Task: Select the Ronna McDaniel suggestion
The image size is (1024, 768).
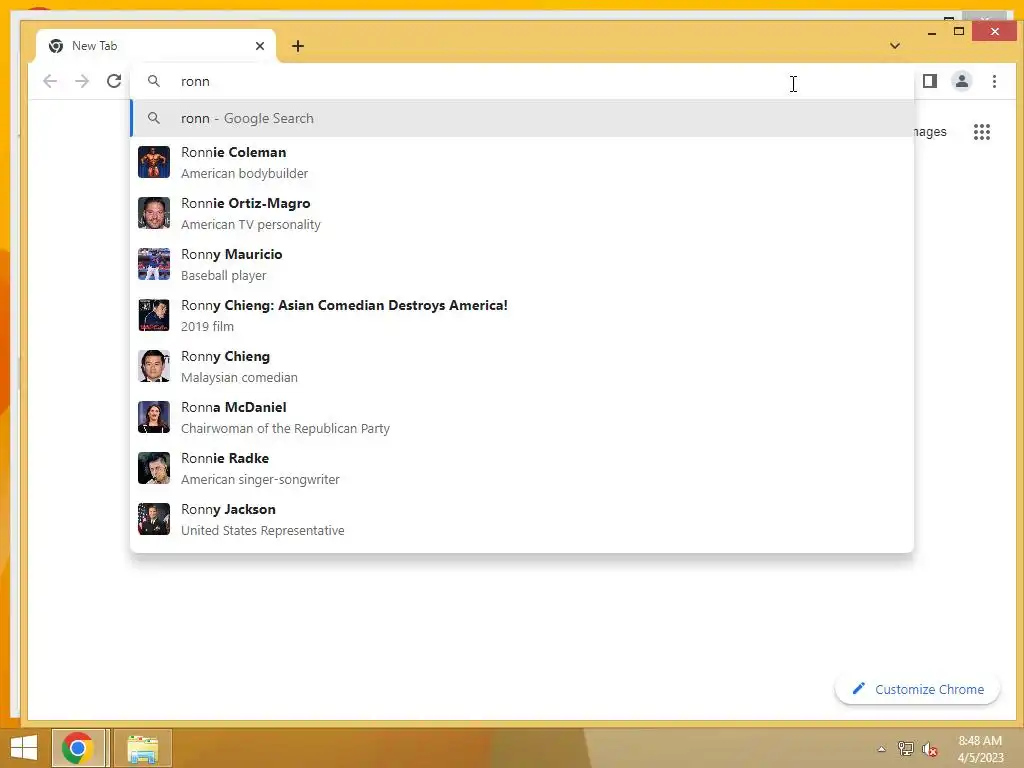Action: pyautogui.click(x=522, y=417)
